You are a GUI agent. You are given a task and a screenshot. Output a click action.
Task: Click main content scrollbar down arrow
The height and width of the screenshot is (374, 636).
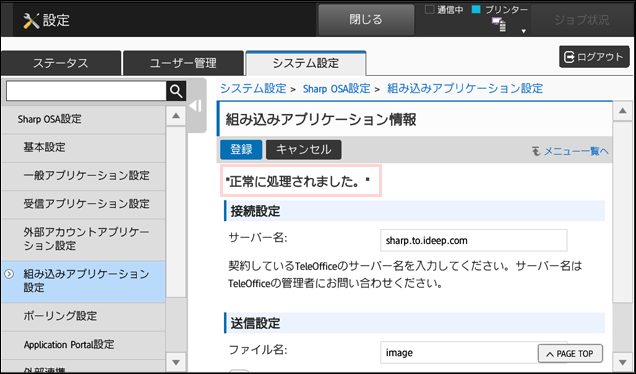pos(623,362)
